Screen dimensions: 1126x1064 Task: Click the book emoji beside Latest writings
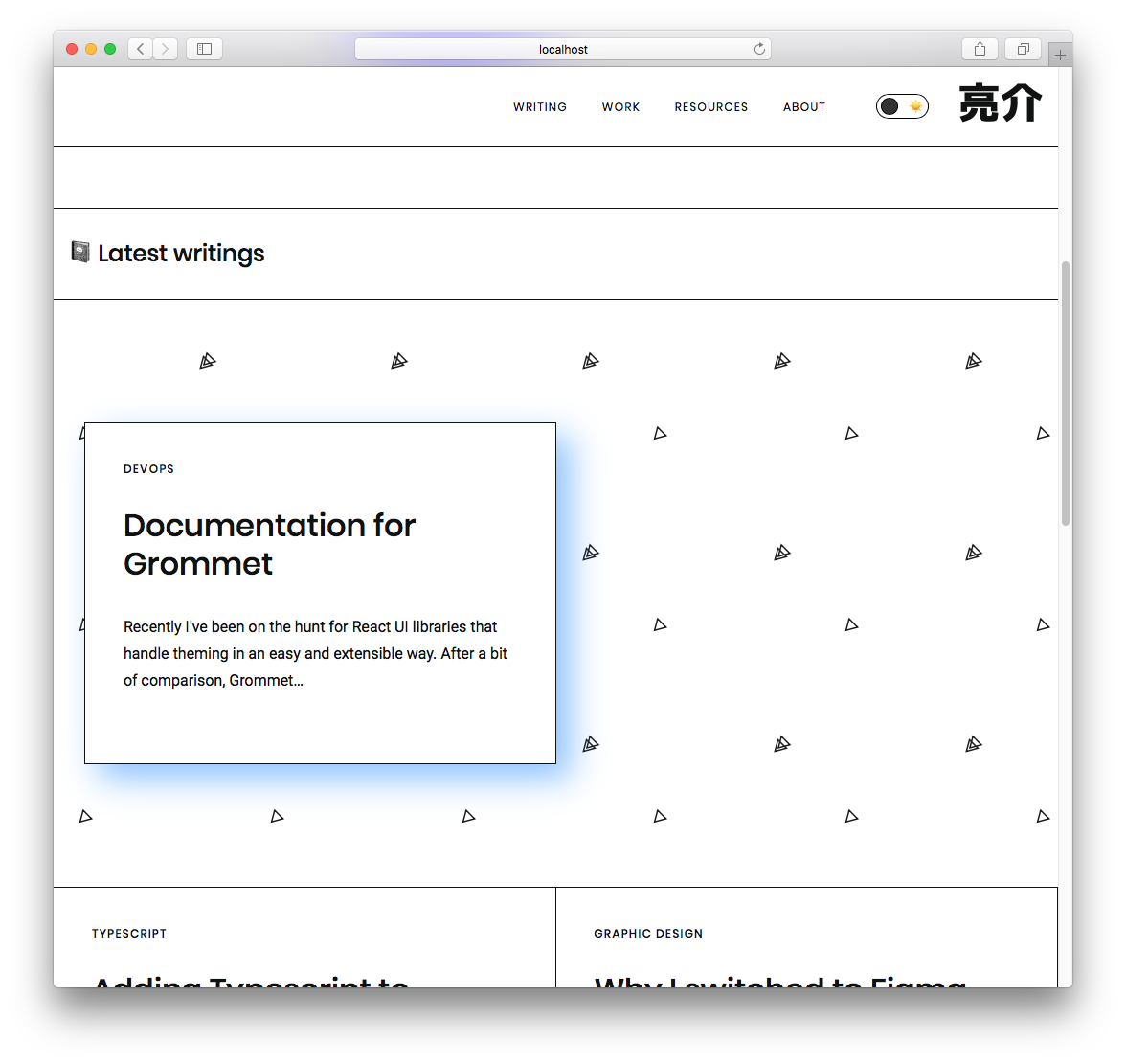click(x=80, y=252)
